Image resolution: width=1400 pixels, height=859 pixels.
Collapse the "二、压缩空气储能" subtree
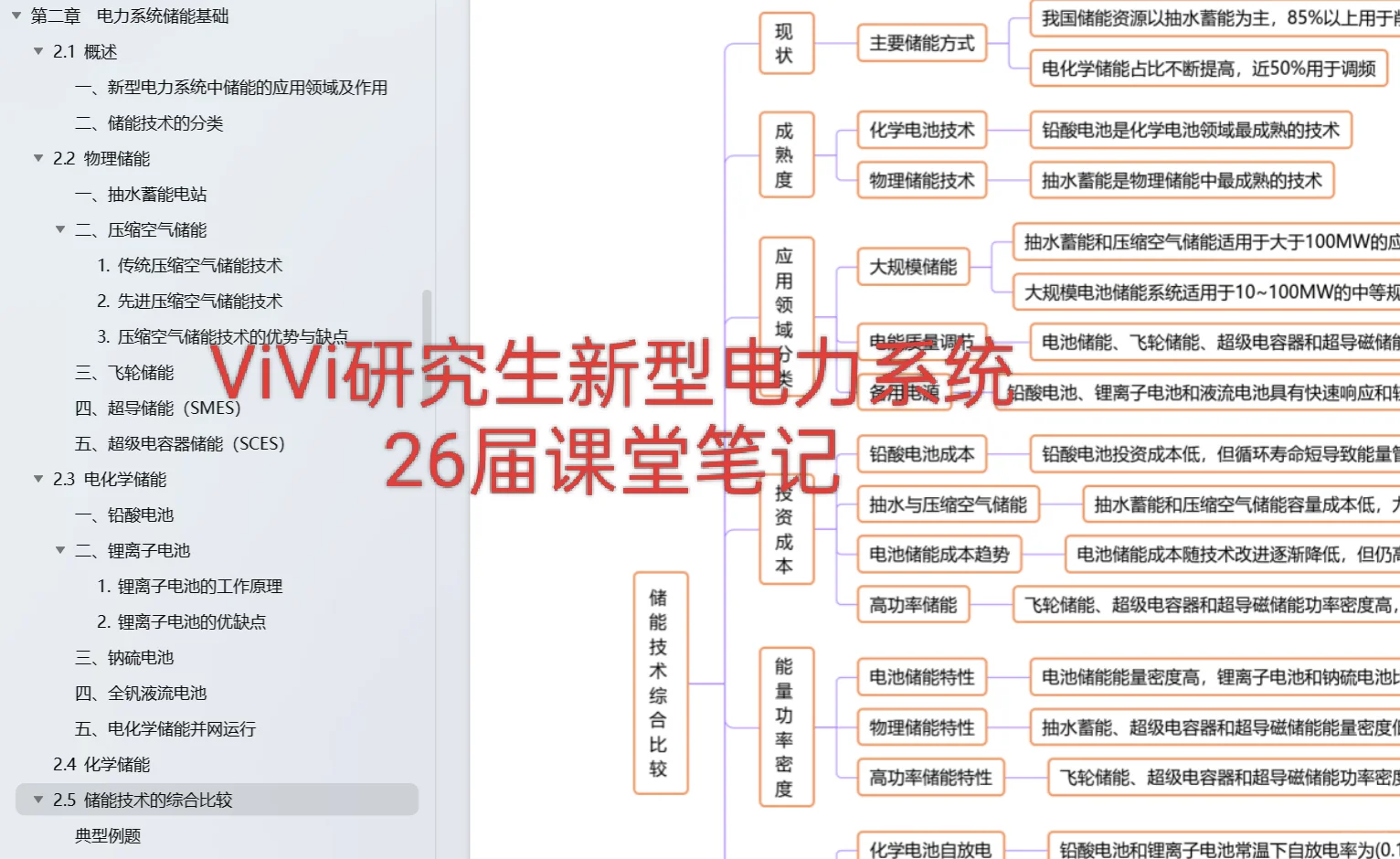click(x=60, y=229)
